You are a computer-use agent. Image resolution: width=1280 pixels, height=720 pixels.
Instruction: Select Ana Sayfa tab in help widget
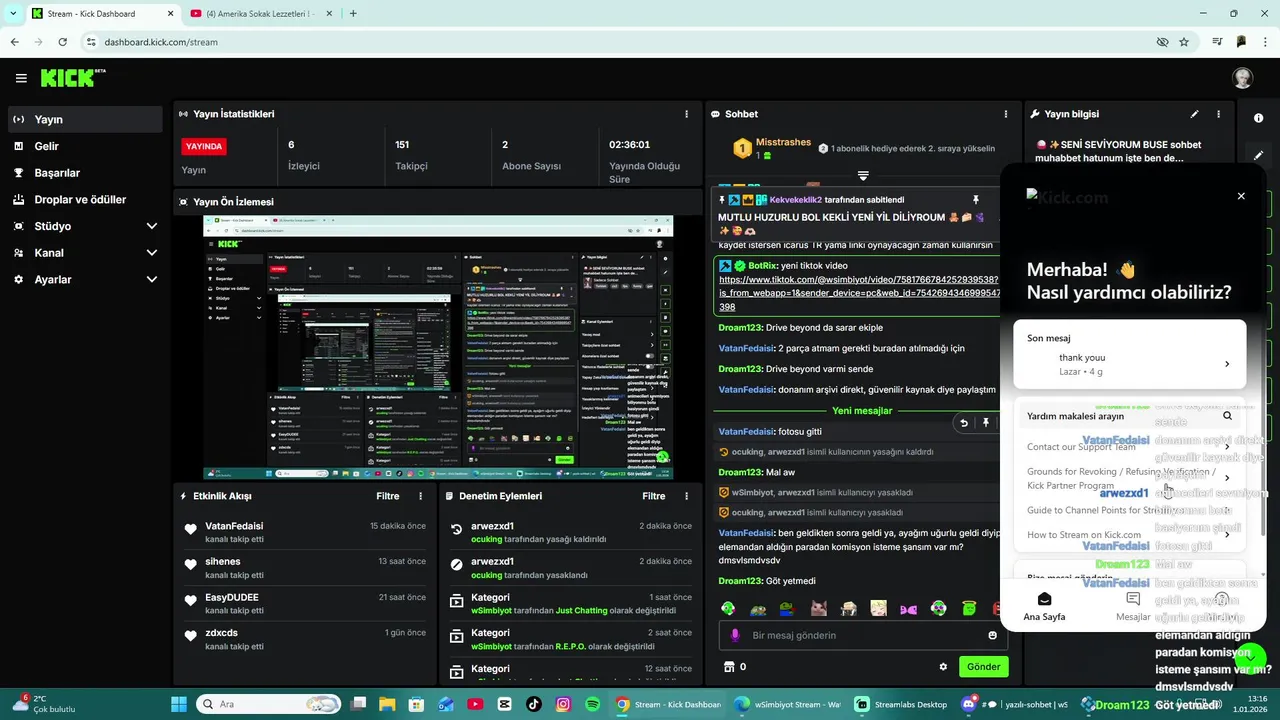tap(1044, 606)
